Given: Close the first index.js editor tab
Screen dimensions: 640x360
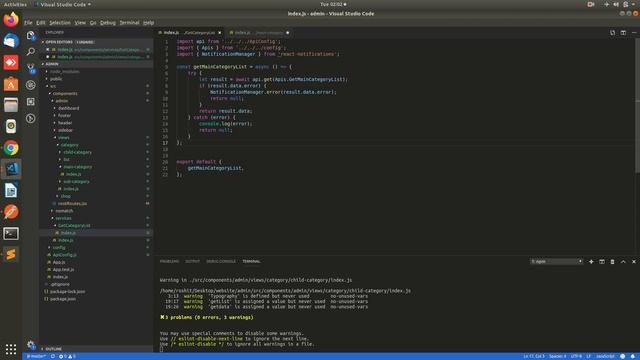Looking at the screenshot, I should click(x=220, y=33).
